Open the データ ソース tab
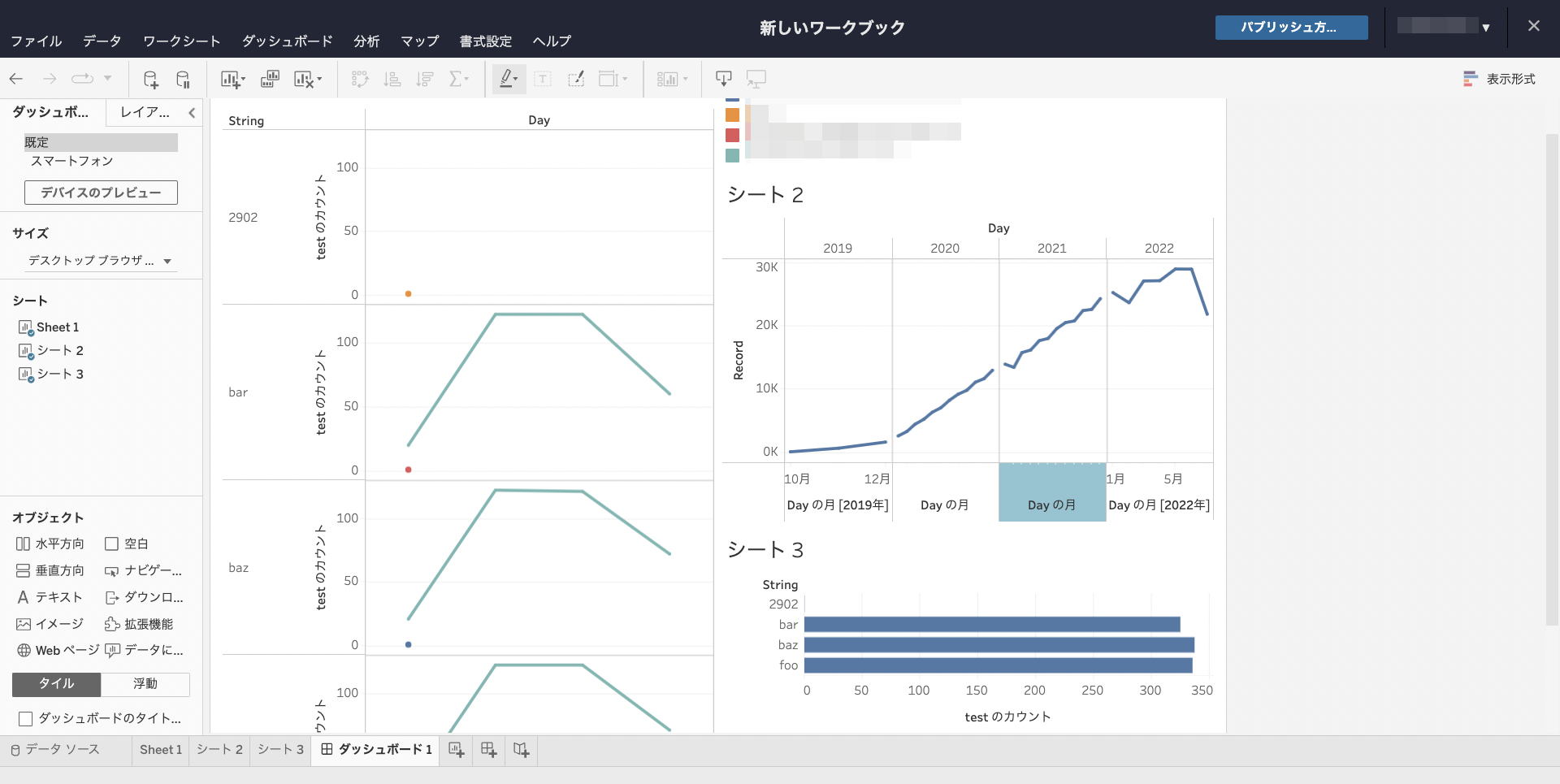This screenshot has height=784, width=1560. tap(55, 749)
